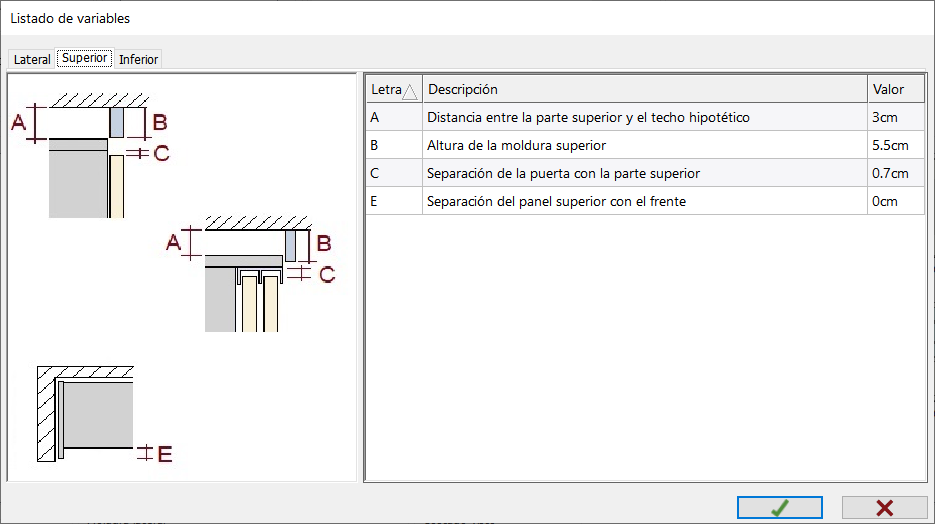Viewport: 935px width, 524px height.
Task: Select row B Altura de la moldura superior
Action: (645, 145)
